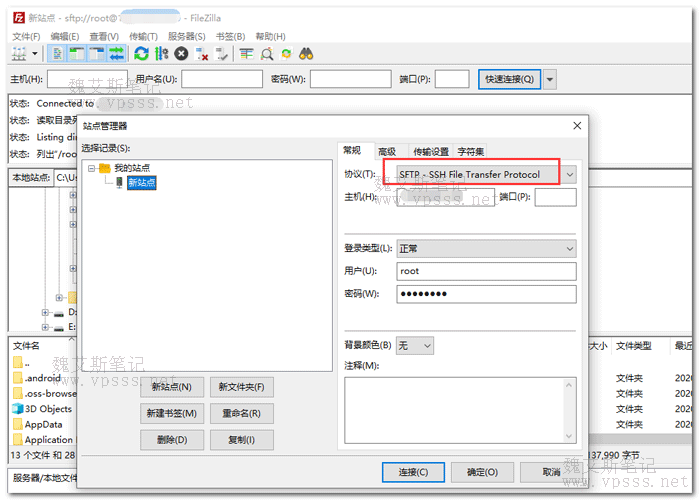Open the 查看(V) menu
This screenshot has width=700, height=501.
click(104, 36)
